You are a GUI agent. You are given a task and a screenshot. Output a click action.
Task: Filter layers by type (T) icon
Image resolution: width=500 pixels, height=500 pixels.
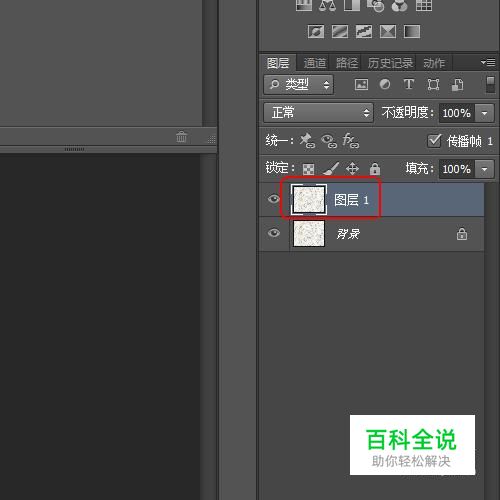409,84
